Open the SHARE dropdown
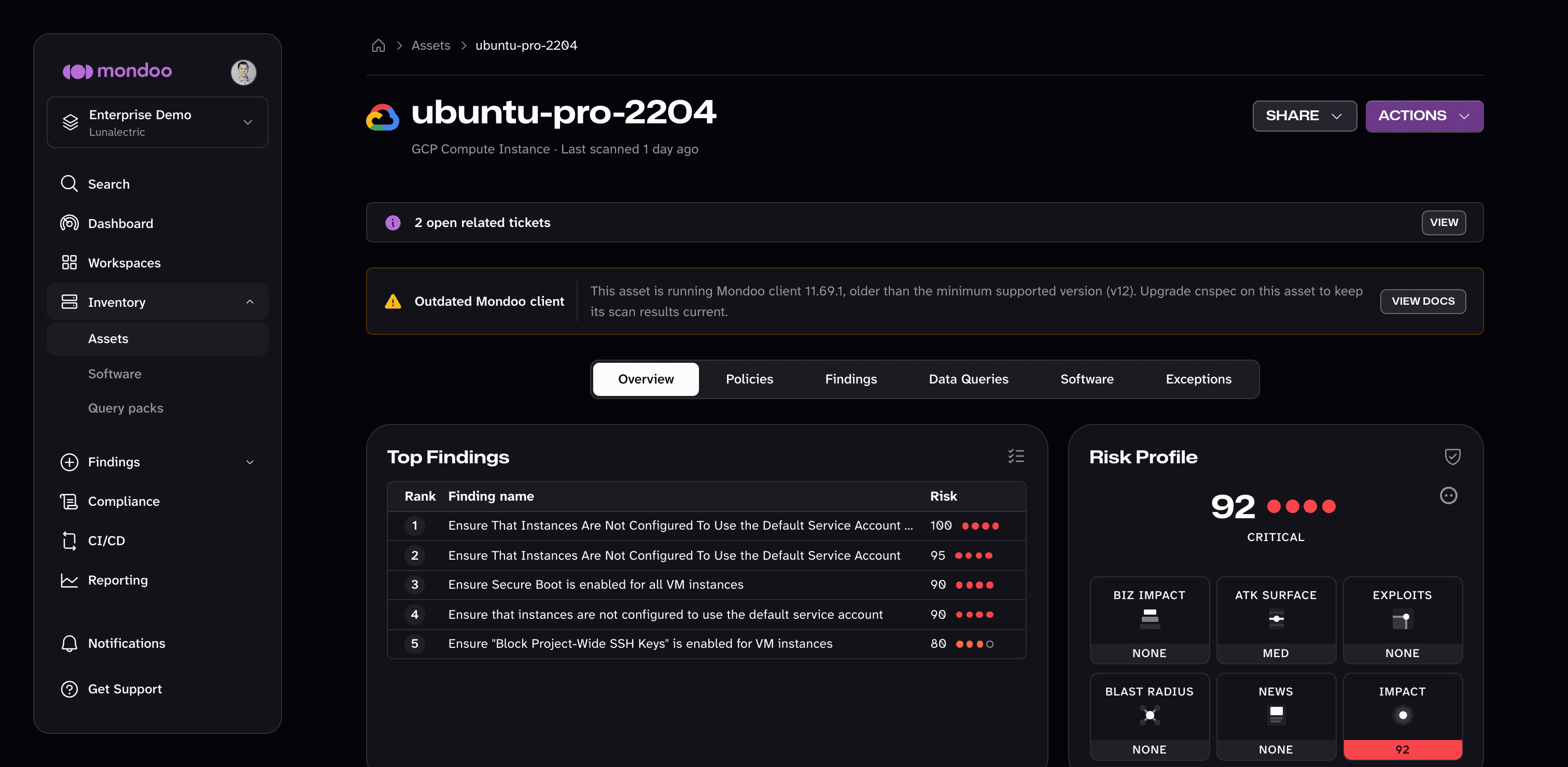The image size is (1568, 767). point(1305,116)
